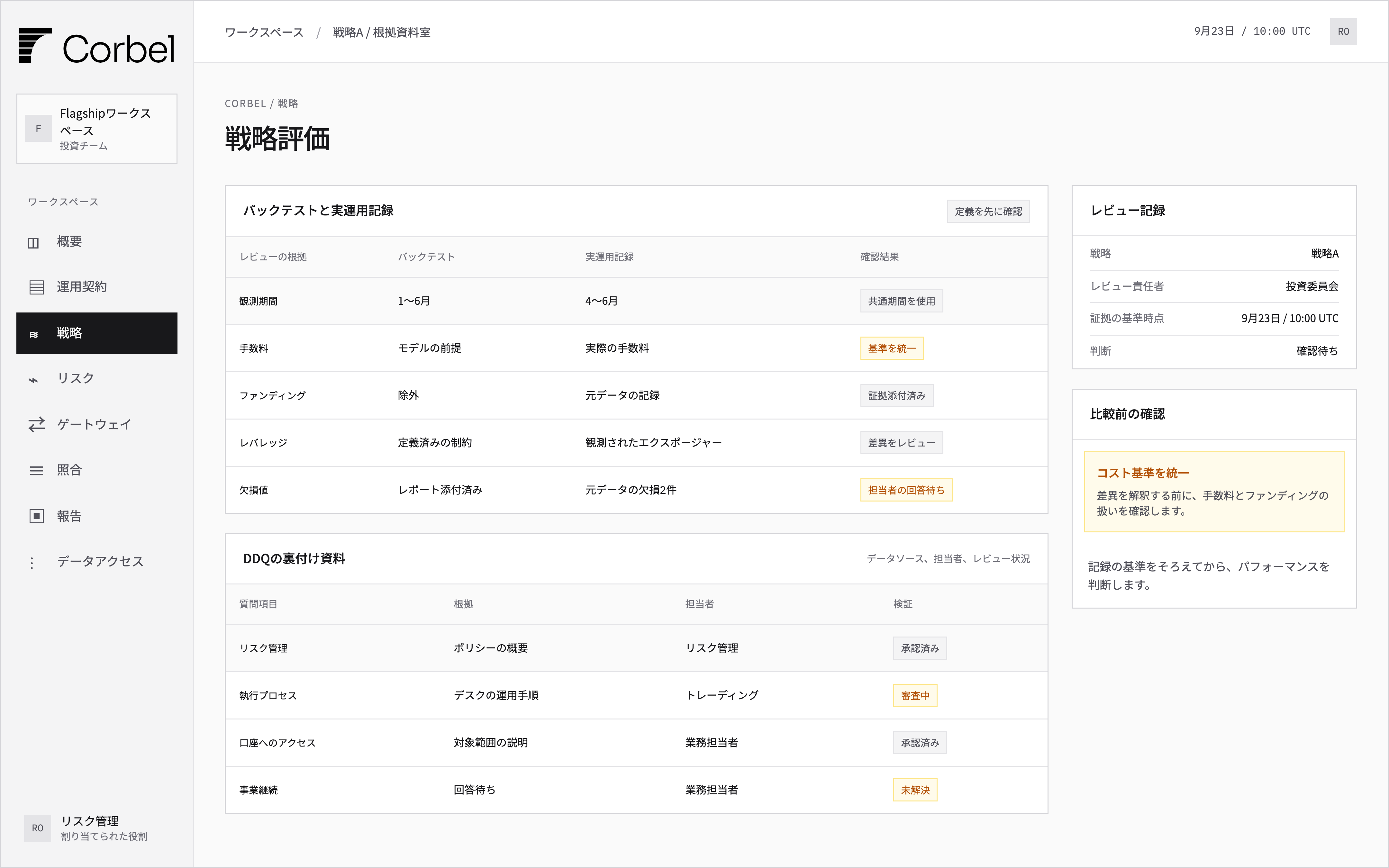
Task: Click the ゲートウェイ arrows icon
Action: [x=36, y=425]
